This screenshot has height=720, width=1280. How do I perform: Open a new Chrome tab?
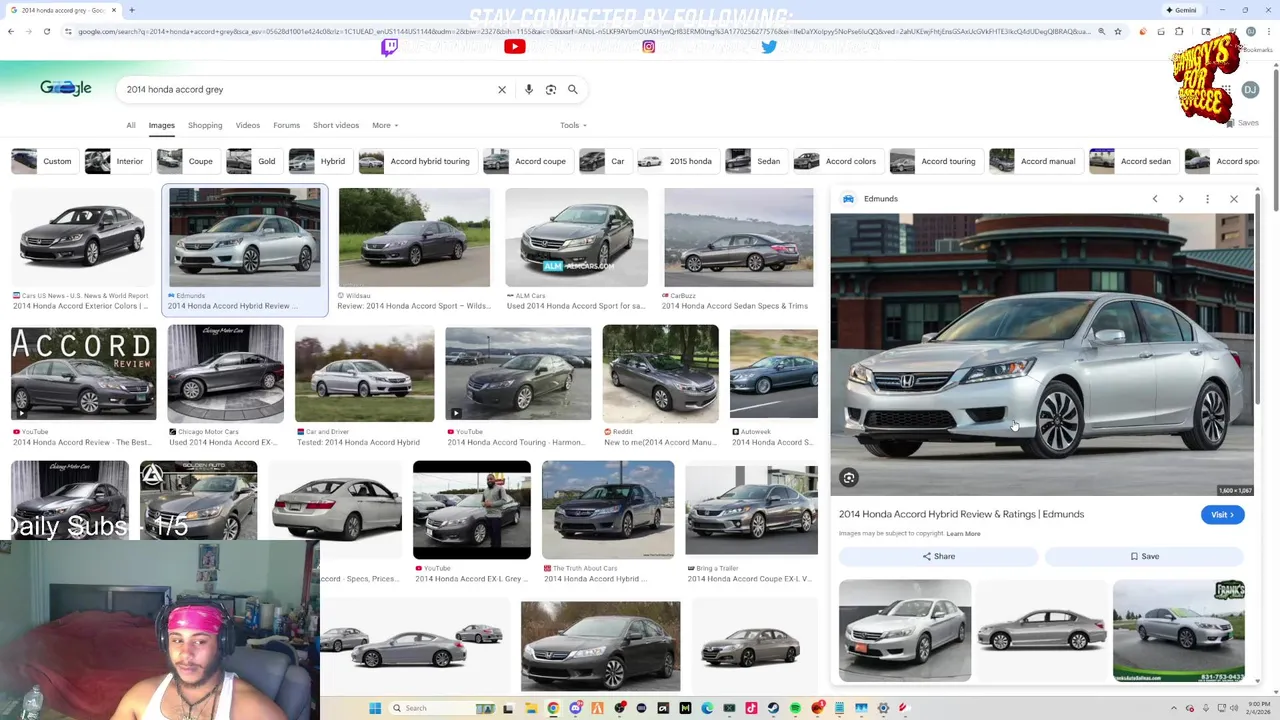131,10
